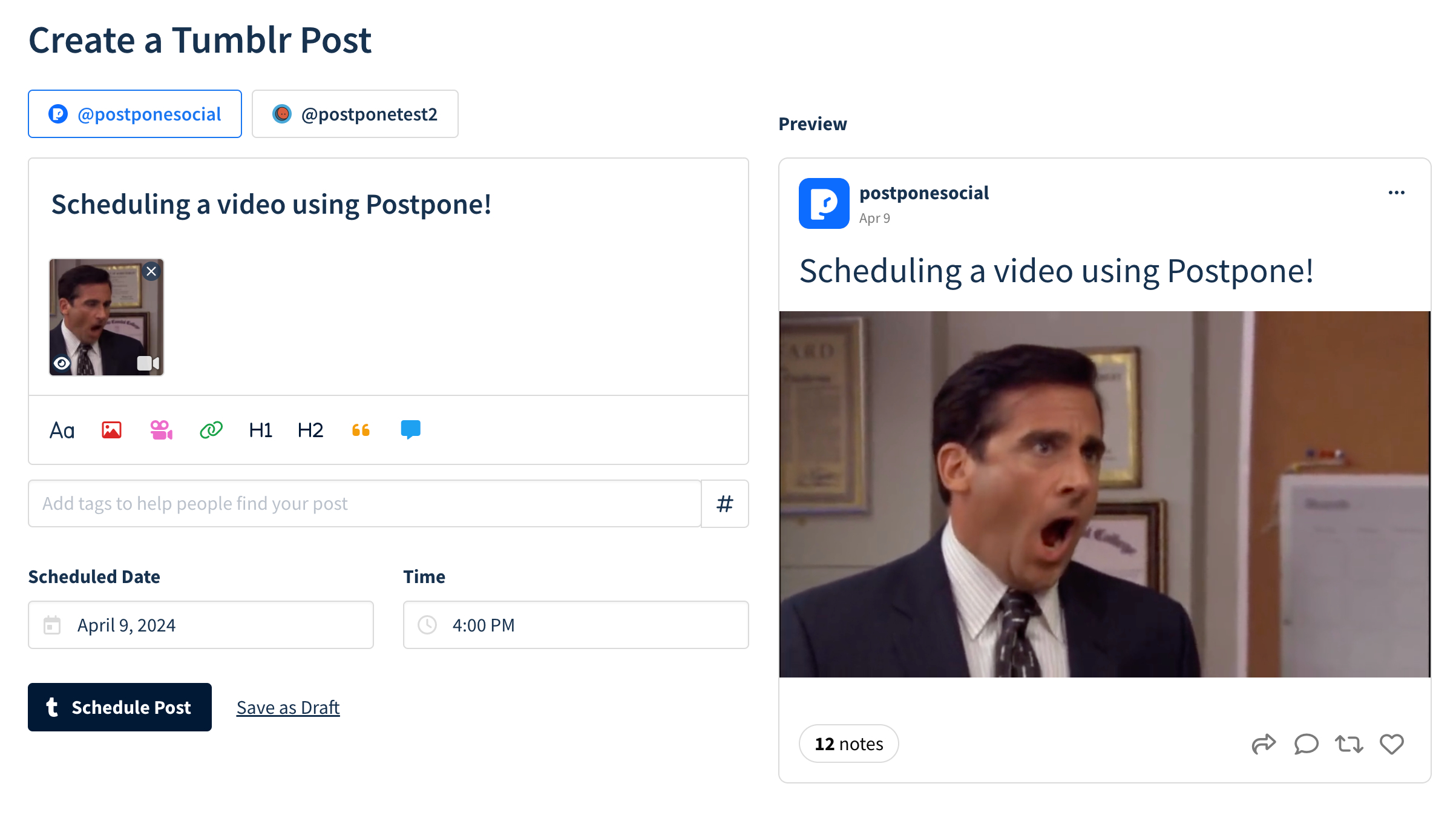Add a video with pink camera icon

(162, 430)
